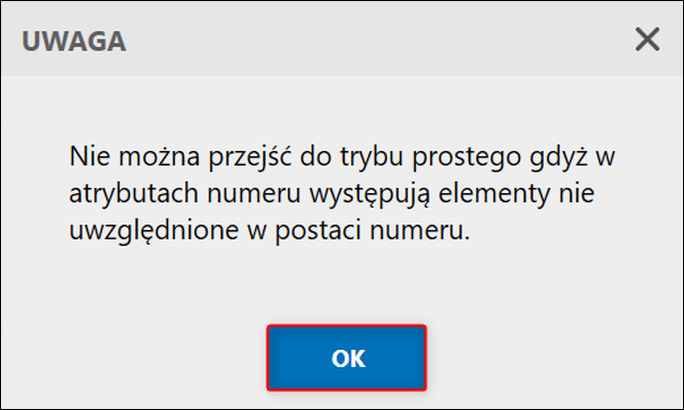Screen dimensions: 684x410
Task: Click the word "atrybutach" in the message
Action: click(x=134, y=194)
